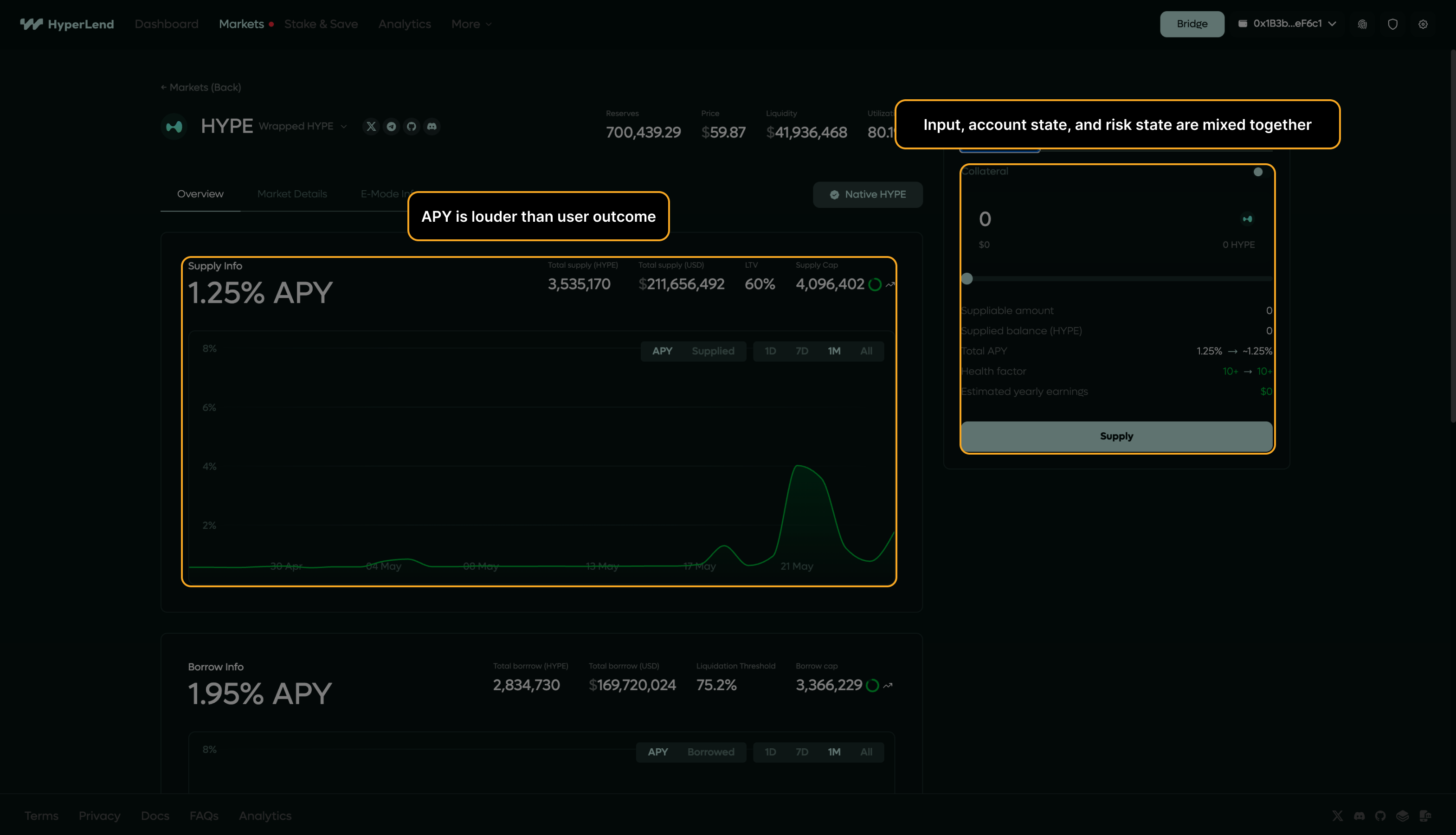Image resolution: width=1456 pixels, height=835 pixels.
Task: Open footer X (Twitter) icon
Action: point(1338,816)
